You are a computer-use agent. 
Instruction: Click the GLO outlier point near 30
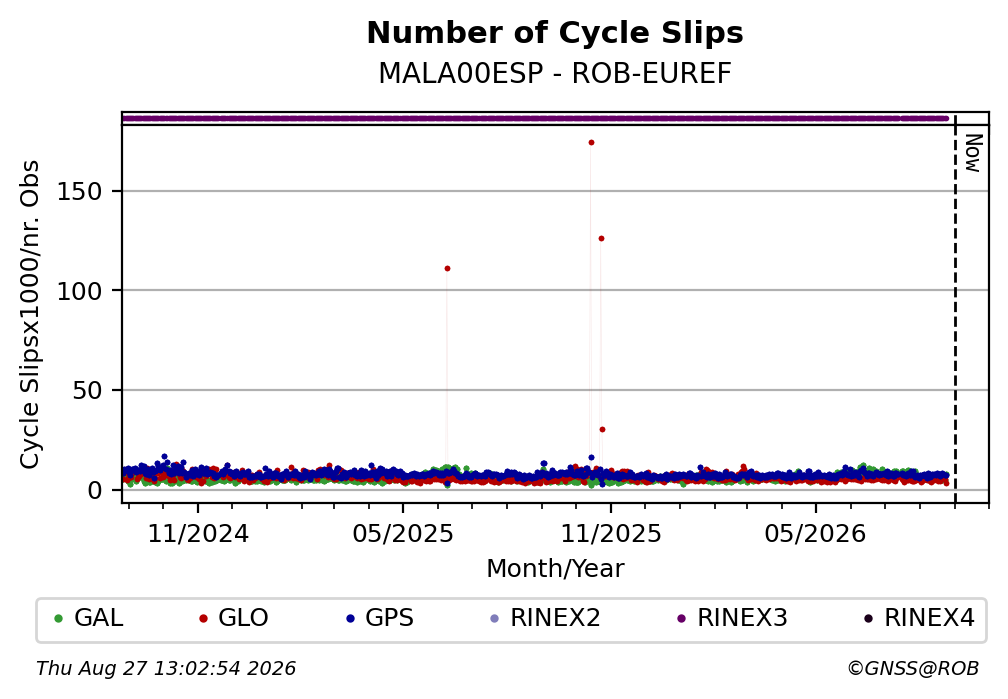click(602, 430)
